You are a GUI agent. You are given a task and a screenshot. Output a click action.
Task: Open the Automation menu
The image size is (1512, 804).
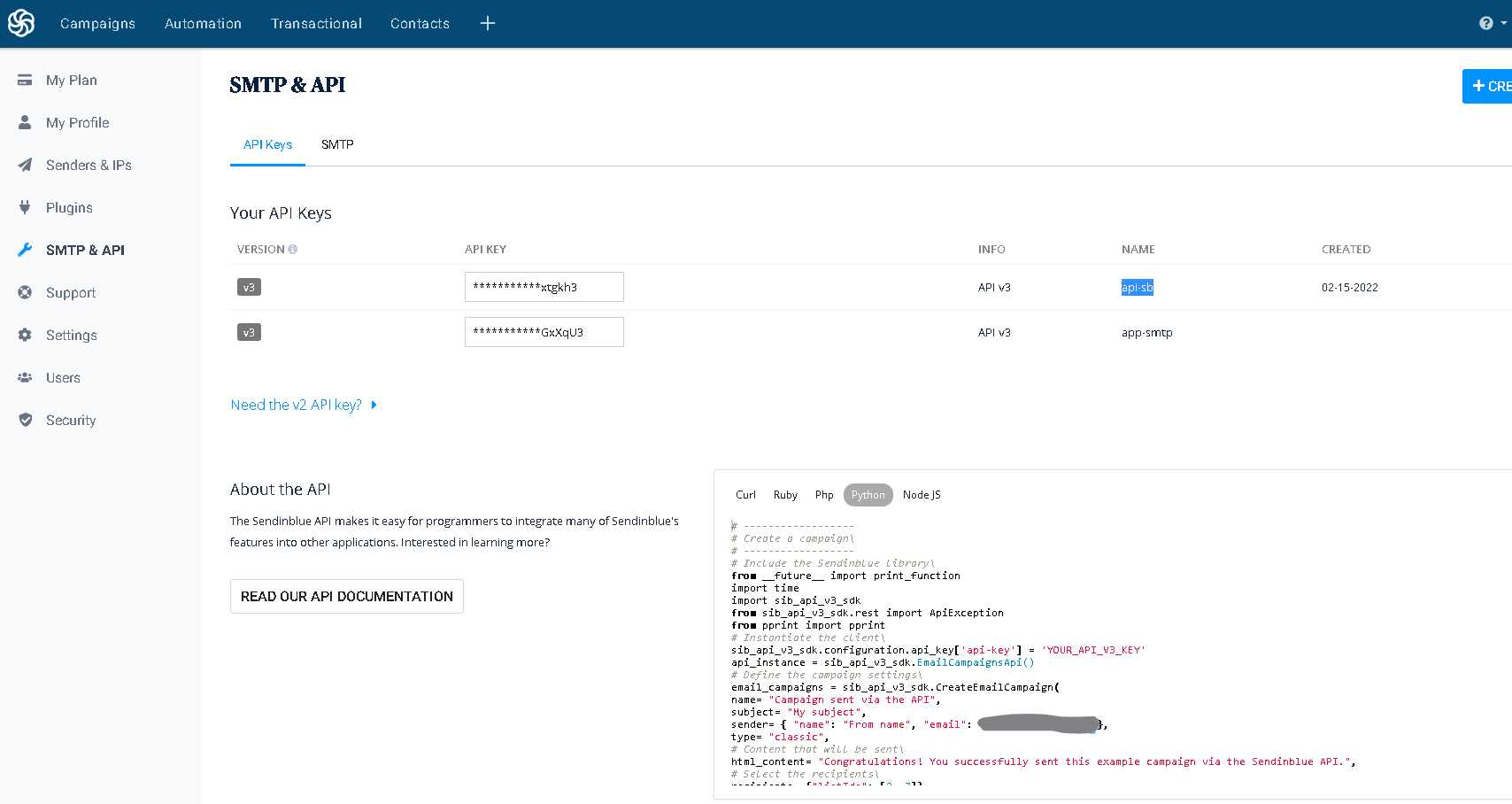pyautogui.click(x=203, y=23)
